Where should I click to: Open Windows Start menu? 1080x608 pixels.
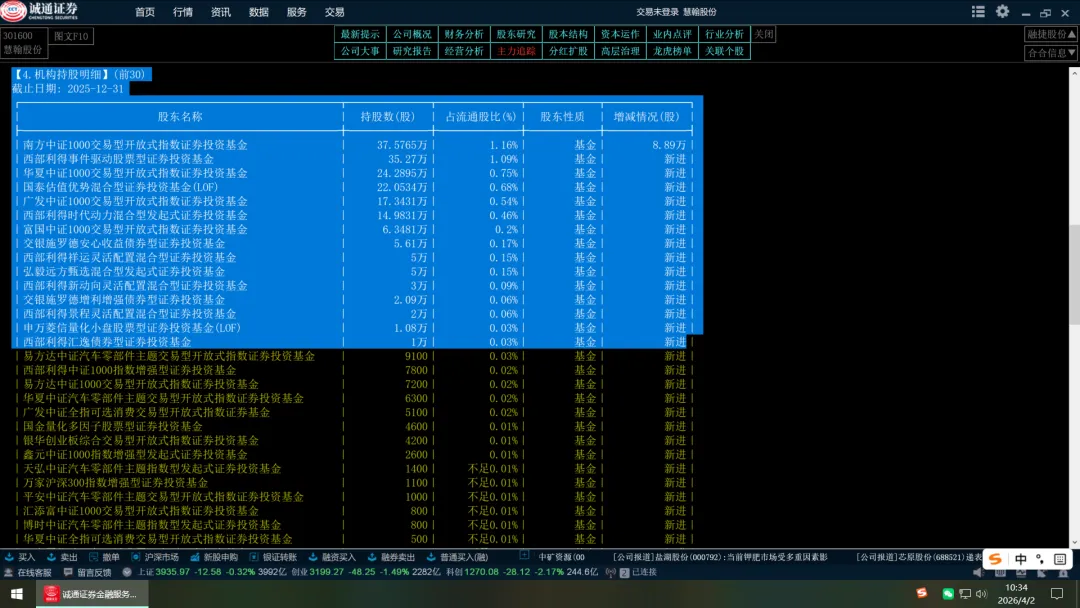click(17, 594)
